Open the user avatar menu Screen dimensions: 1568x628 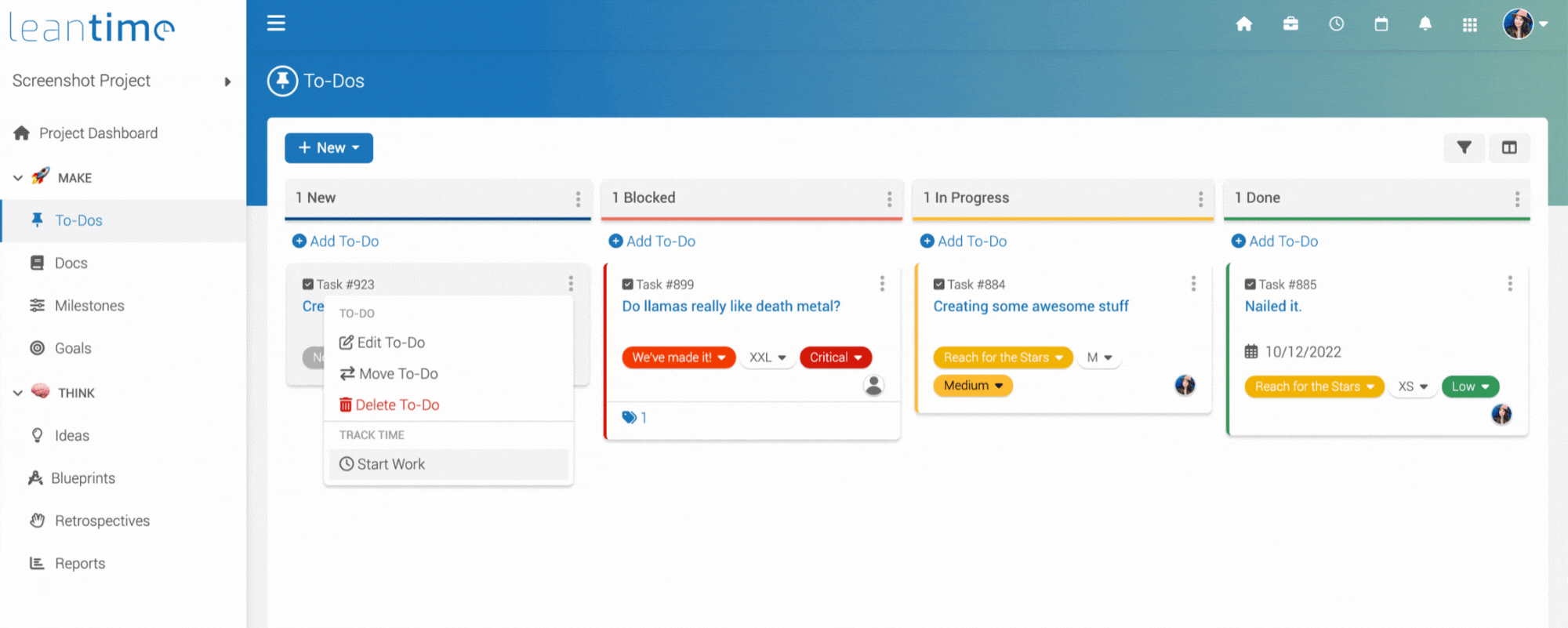[x=1525, y=24]
